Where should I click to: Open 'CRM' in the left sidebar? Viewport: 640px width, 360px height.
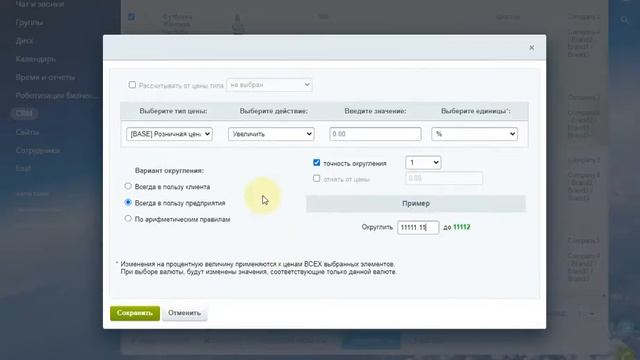tap(24, 113)
